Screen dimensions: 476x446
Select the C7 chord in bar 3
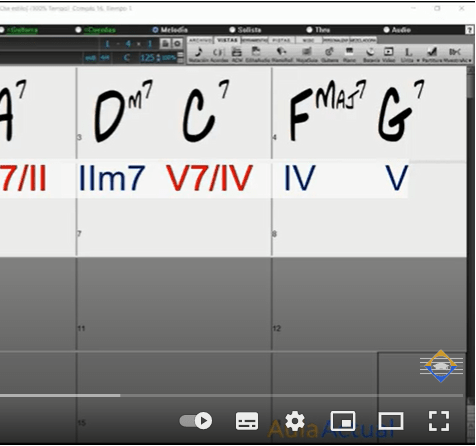[x=206, y=111]
